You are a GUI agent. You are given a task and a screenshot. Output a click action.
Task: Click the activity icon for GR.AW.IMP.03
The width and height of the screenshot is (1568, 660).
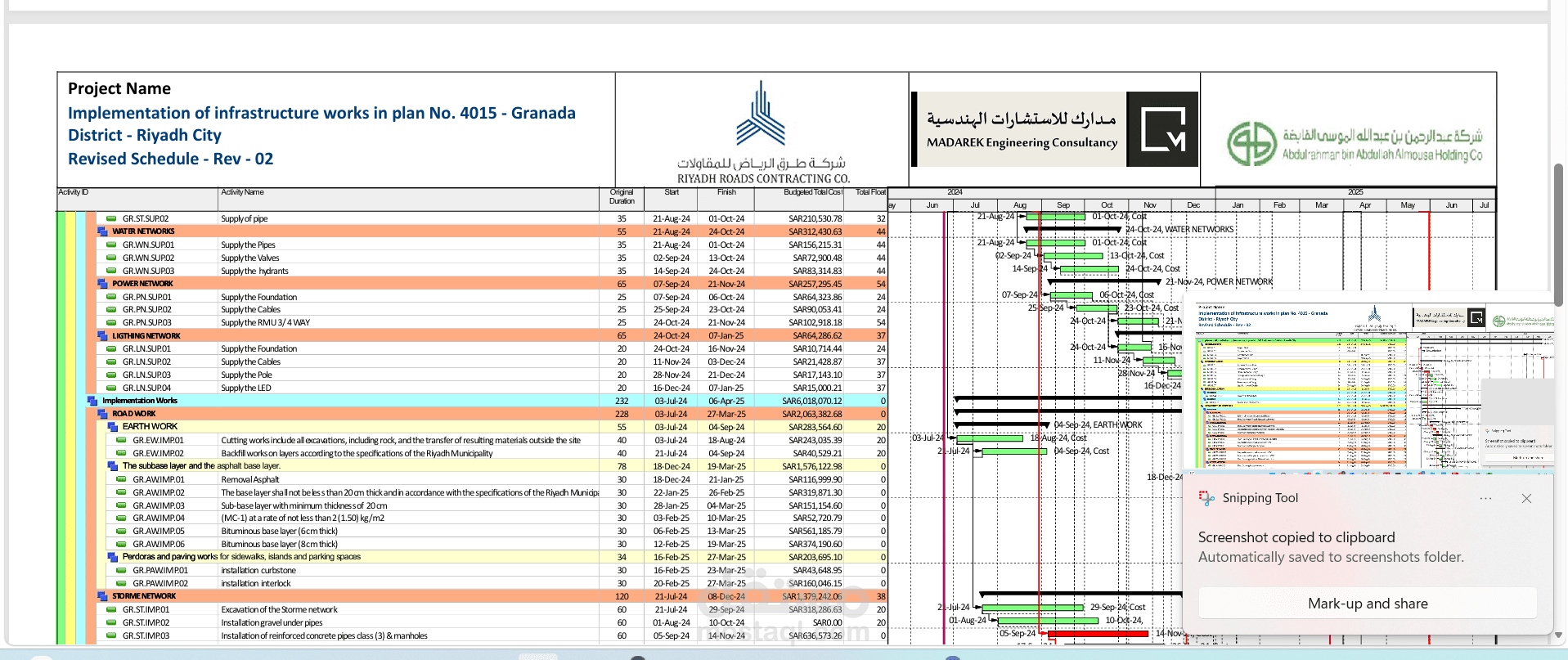(x=121, y=505)
